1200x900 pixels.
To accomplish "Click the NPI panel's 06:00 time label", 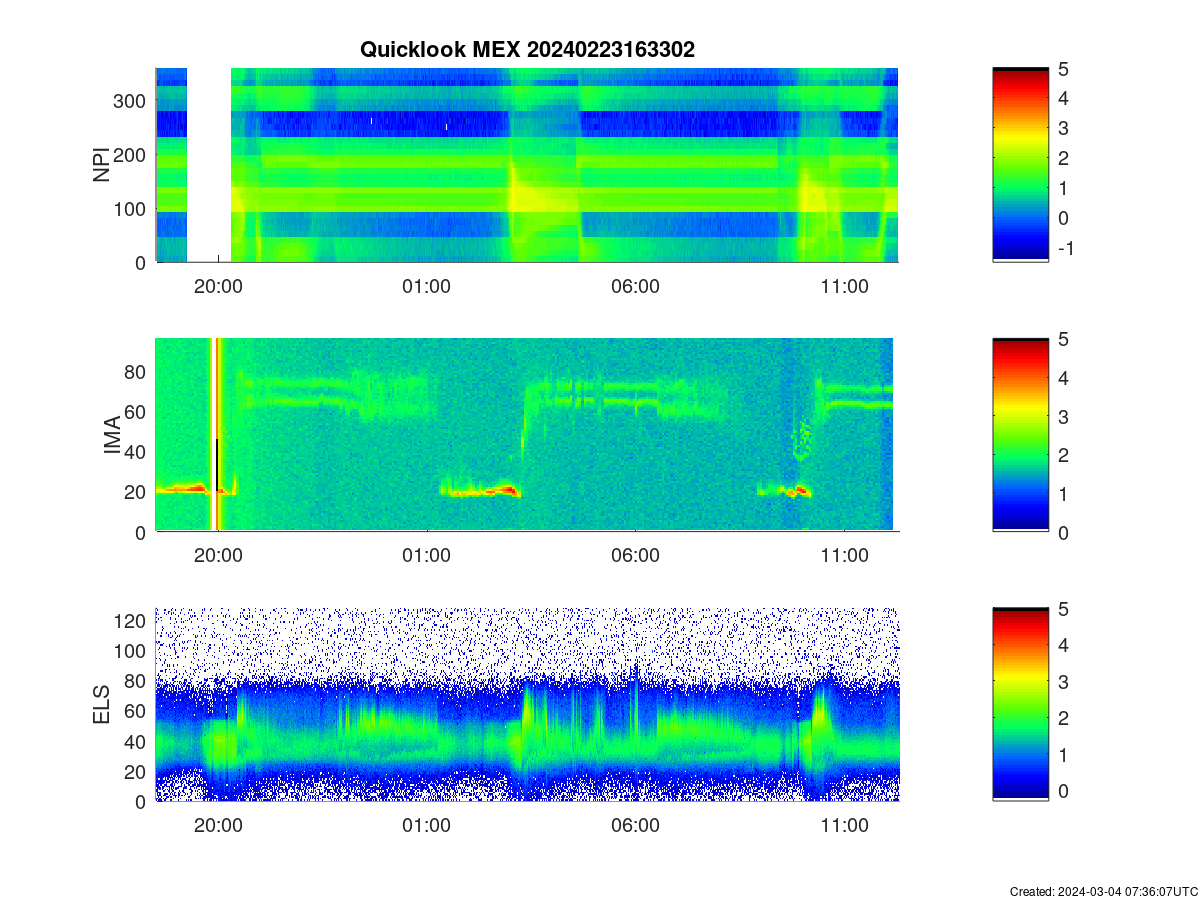I will [x=636, y=286].
